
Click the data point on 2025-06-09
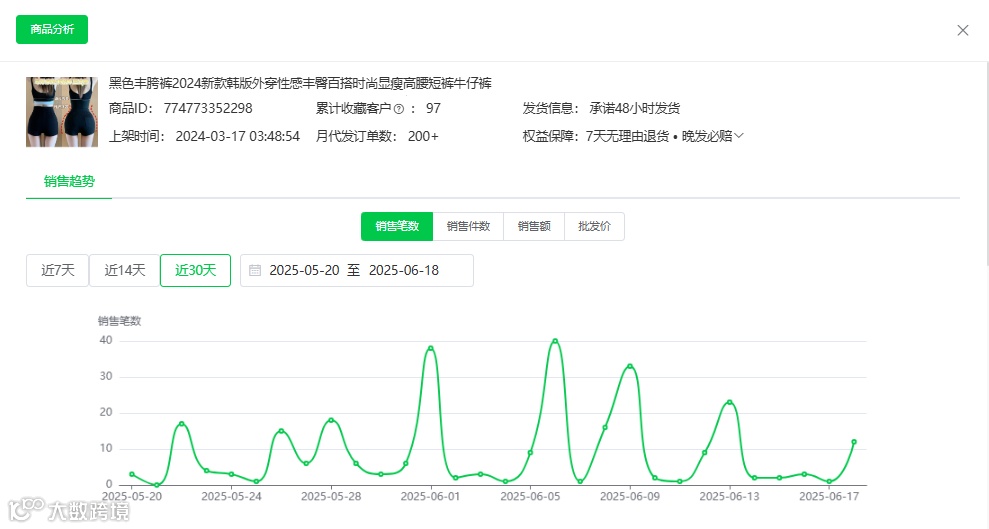[629, 366]
